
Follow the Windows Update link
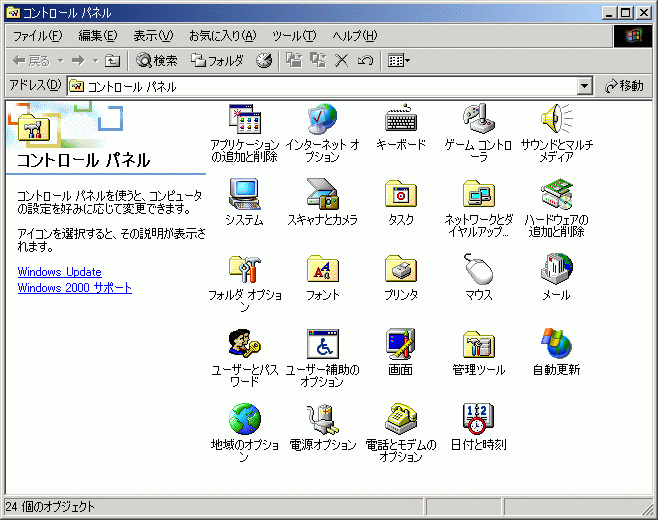coord(60,272)
